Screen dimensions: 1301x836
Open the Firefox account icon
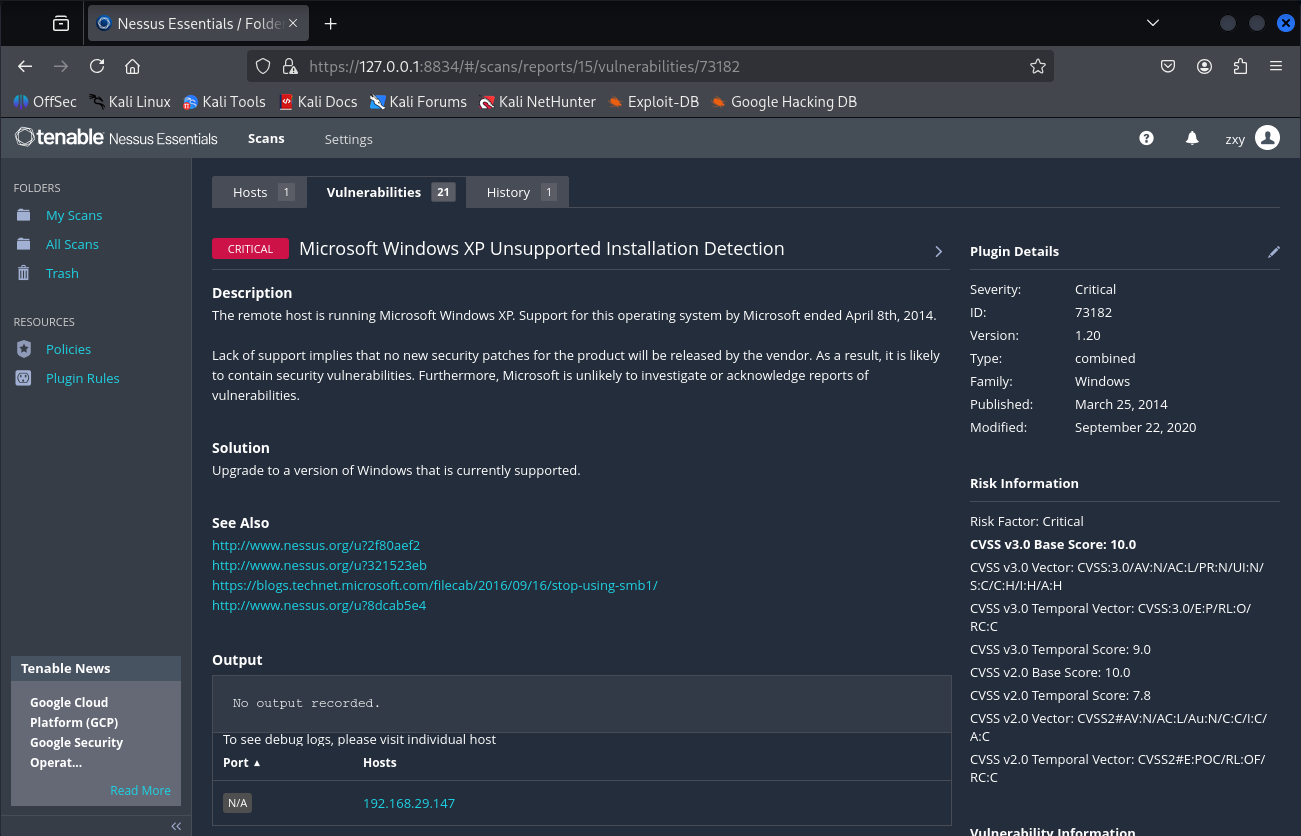pyautogui.click(x=1205, y=66)
